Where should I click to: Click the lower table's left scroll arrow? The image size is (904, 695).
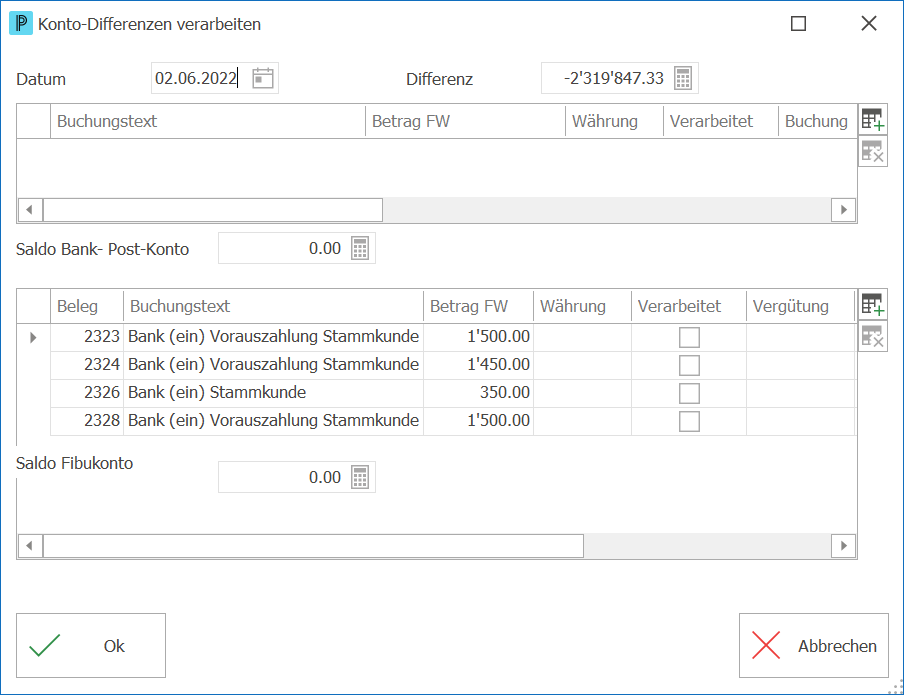tap(30, 546)
